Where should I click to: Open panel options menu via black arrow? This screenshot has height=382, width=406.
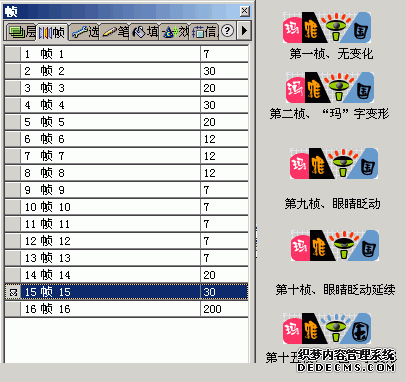click(x=244, y=31)
